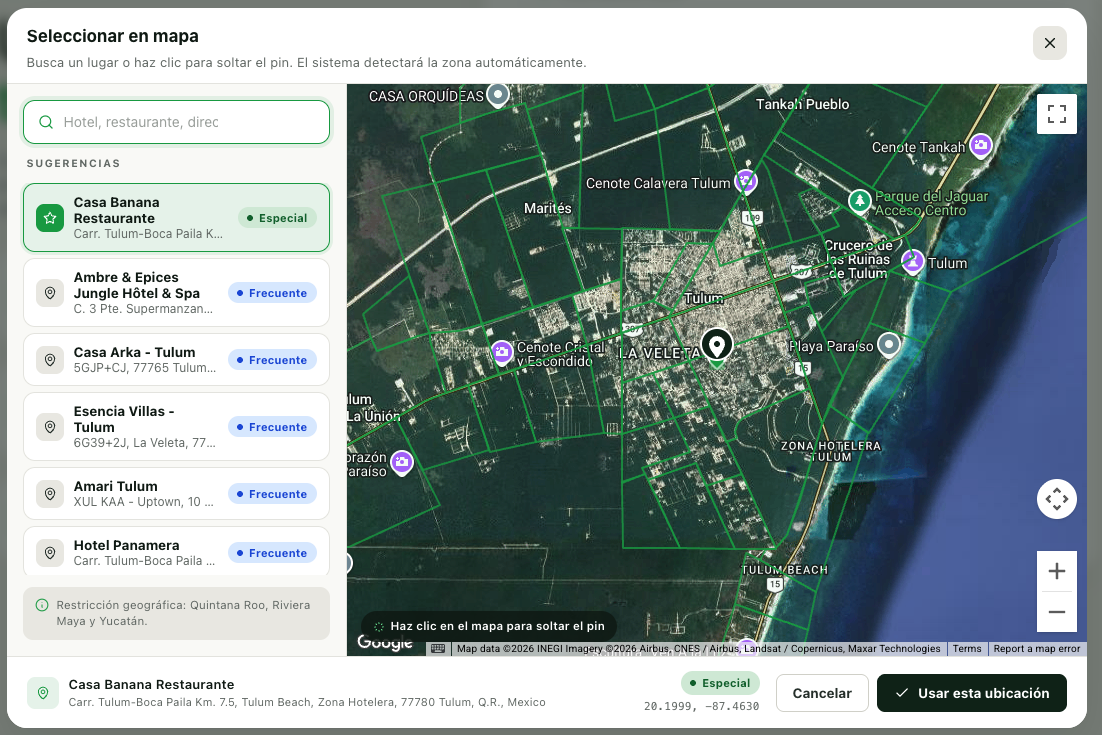1102x735 pixels.
Task: Click the Corazón Paraíso camera marker
Action: 402,462
